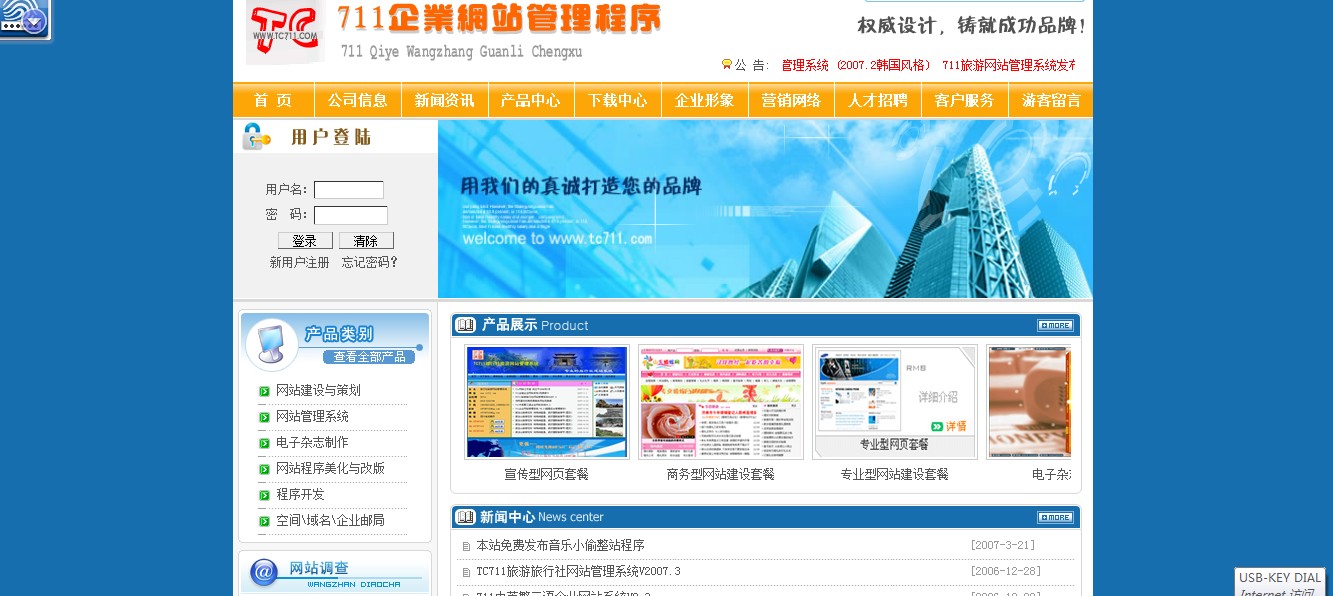Open news TC711旅游旅行社网站管理系统V2007.3
The image size is (1333, 596).
tap(578, 572)
